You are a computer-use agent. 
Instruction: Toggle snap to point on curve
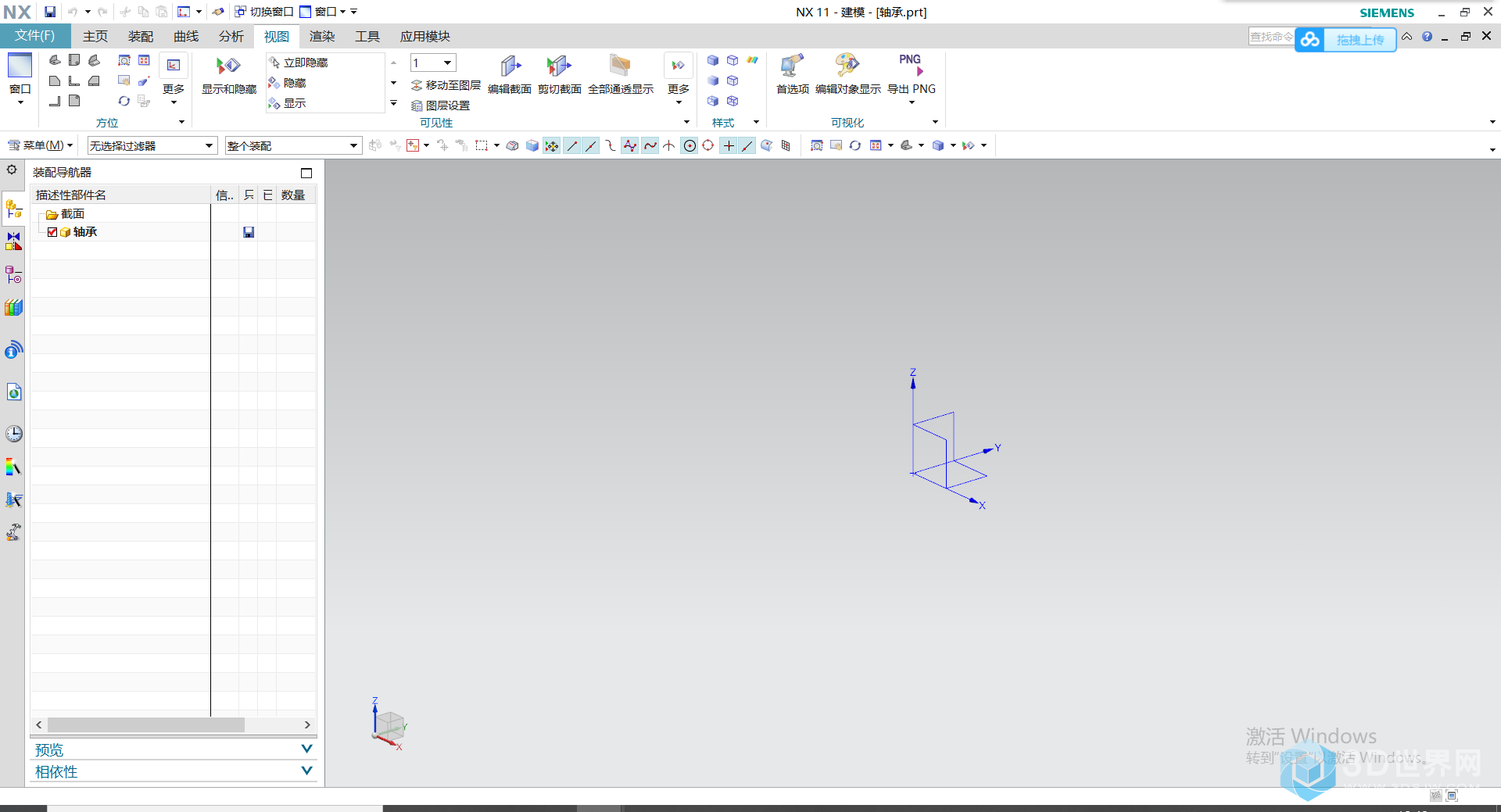[747, 145]
